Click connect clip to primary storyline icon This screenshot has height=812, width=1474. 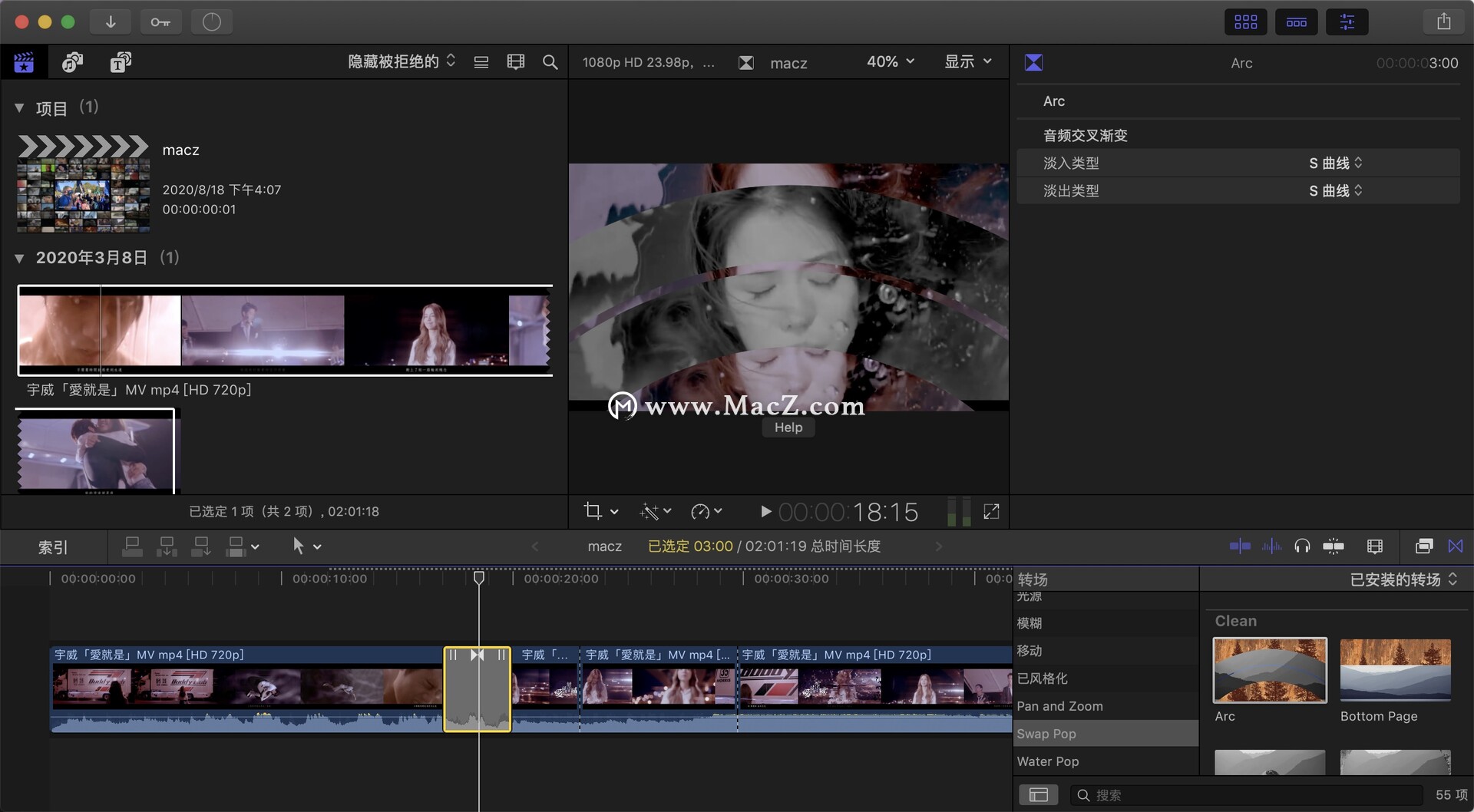132,546
